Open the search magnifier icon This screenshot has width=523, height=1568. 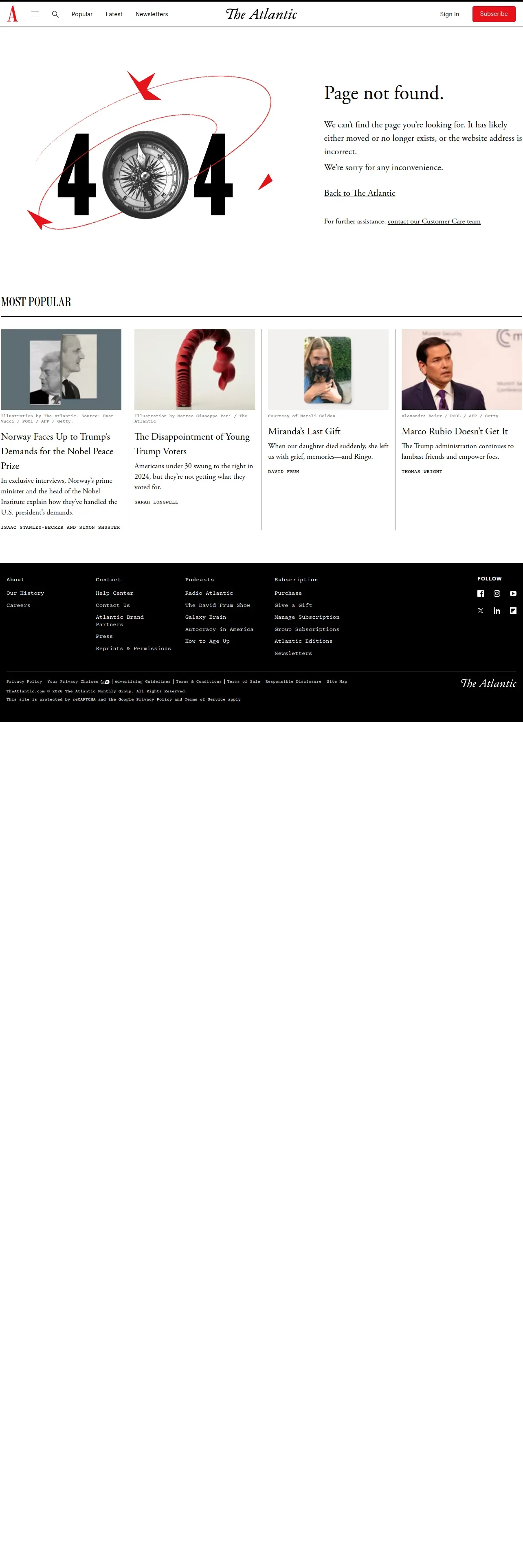pos(55,14)
